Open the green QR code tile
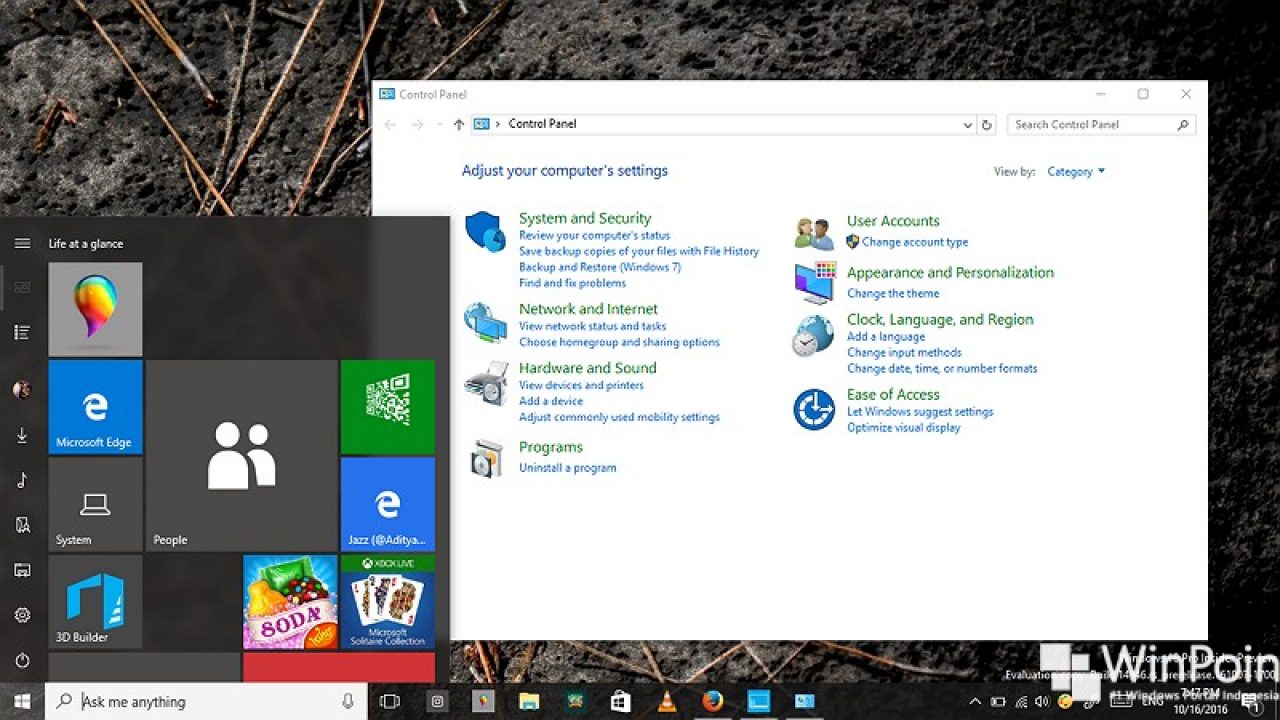This screenshot has width=1280, height=720. pos(388,407)
